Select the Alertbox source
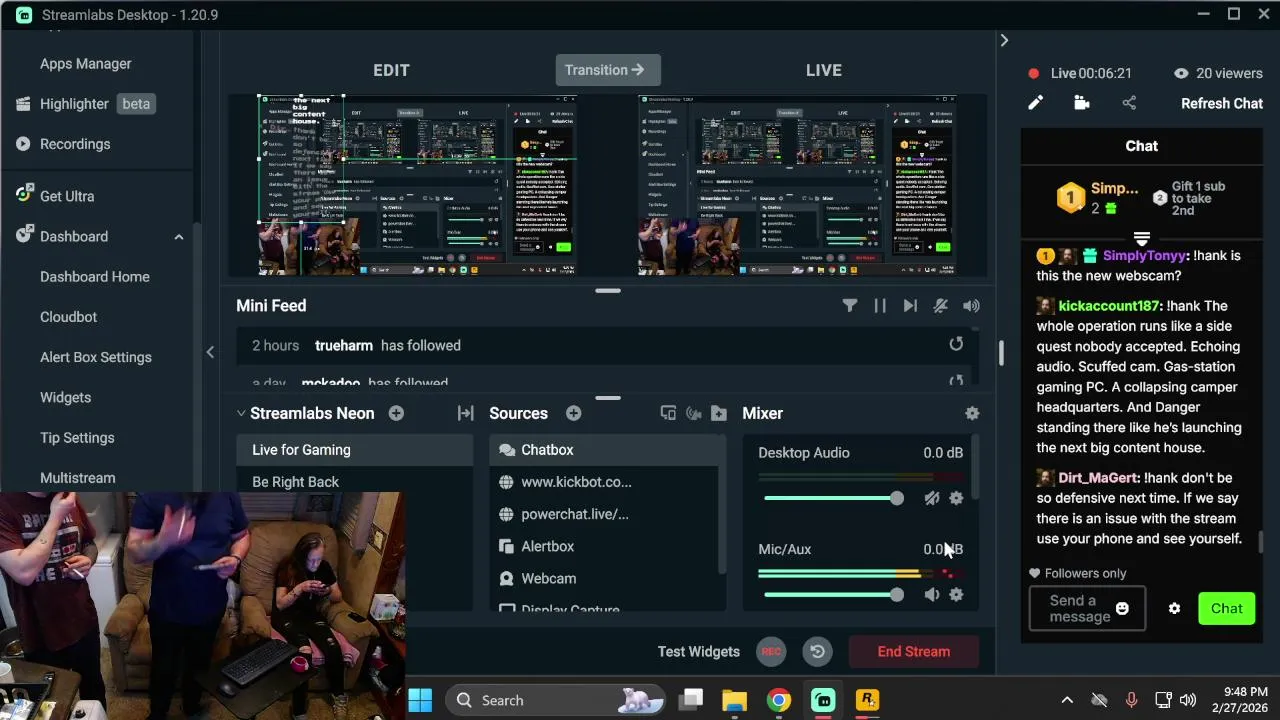1280x720 pixels. coord(604,546)
